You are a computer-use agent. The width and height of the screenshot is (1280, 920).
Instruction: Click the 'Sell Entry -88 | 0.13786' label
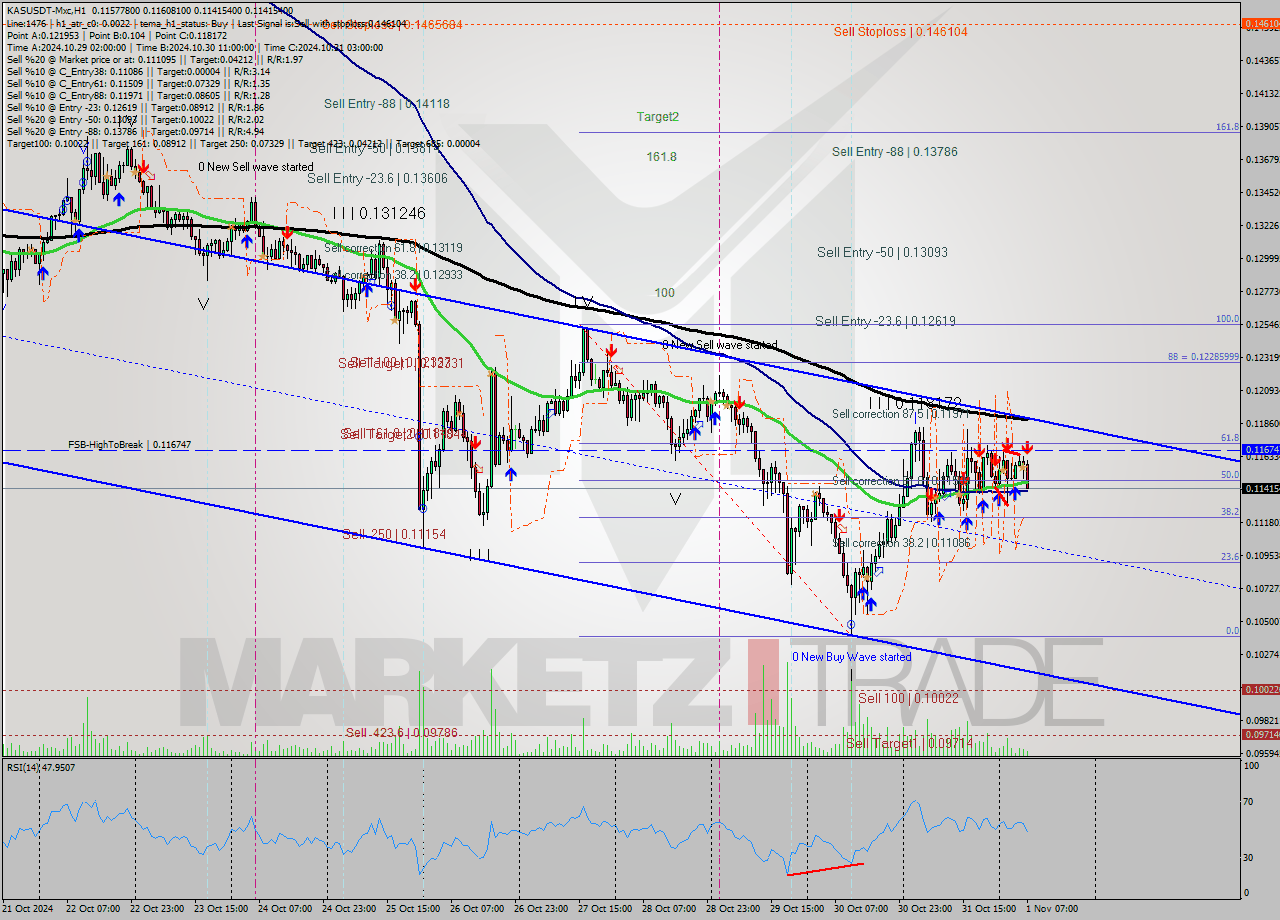[894, 152]
